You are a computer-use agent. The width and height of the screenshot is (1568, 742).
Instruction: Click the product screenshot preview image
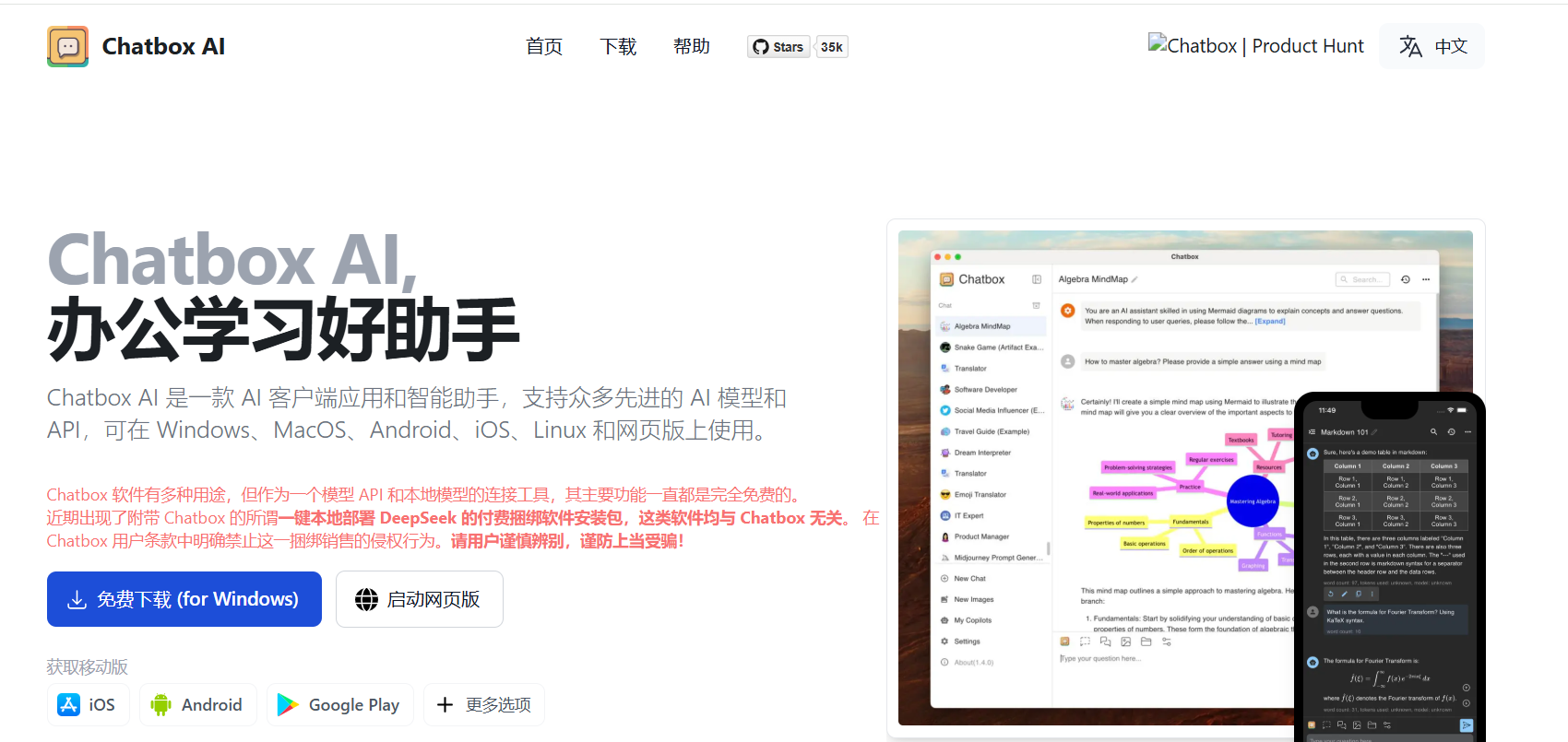click(x=1185, y=477)
